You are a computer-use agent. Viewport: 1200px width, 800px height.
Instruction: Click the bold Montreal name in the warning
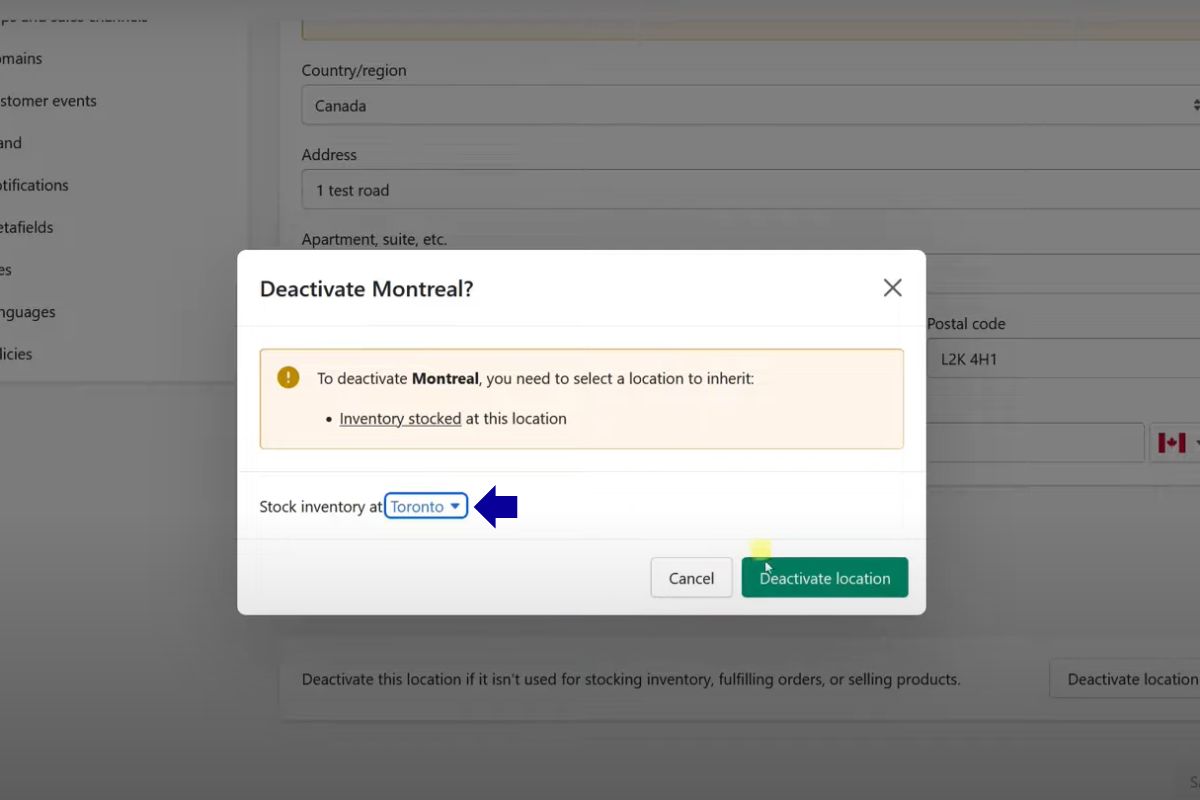pos(445,379)
